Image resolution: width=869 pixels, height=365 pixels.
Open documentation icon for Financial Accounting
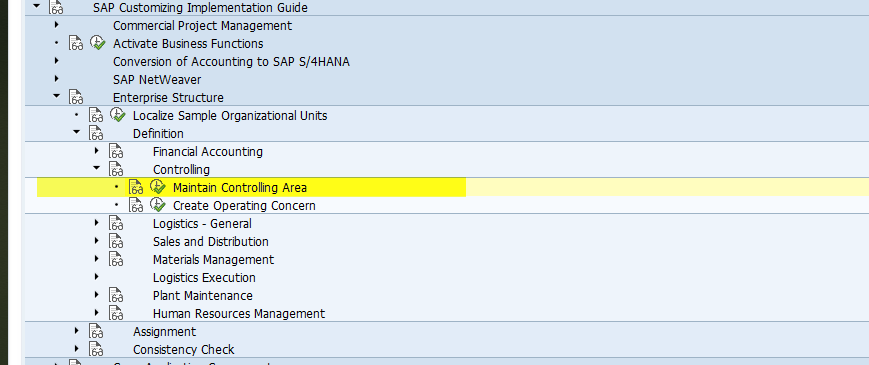coord(116,151)
